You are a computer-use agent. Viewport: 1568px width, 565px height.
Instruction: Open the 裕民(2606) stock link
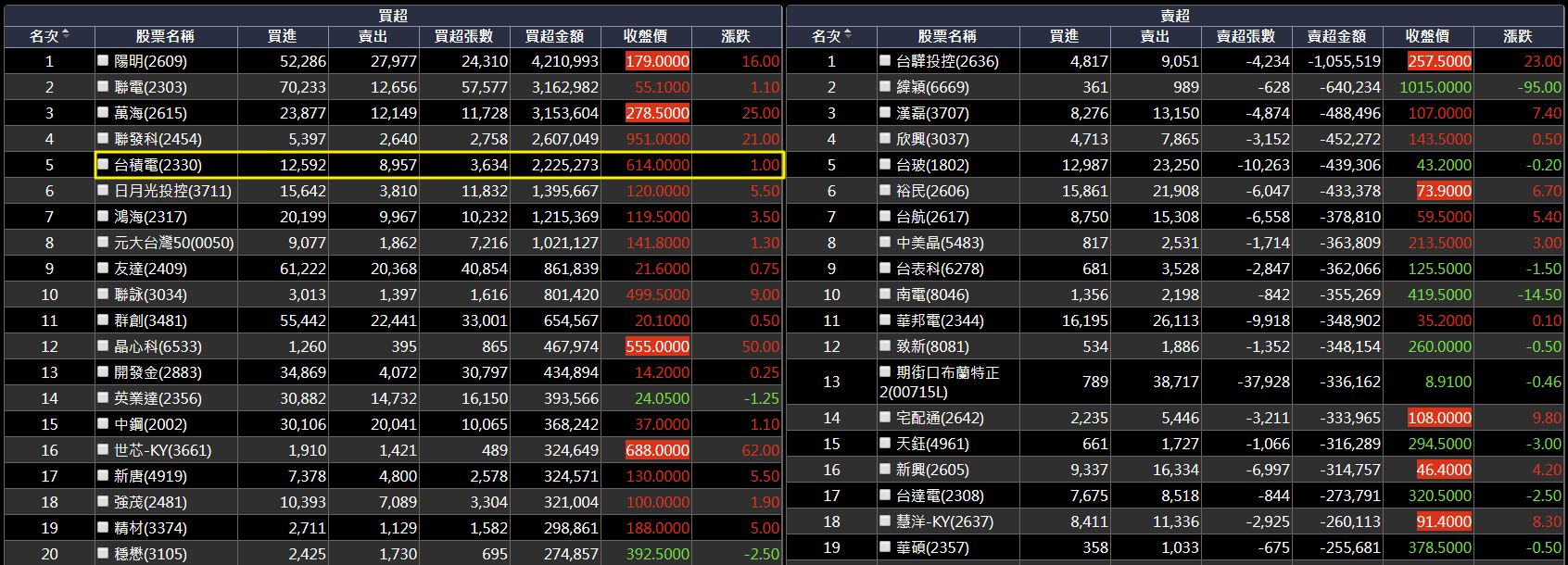tap(932, 191)
